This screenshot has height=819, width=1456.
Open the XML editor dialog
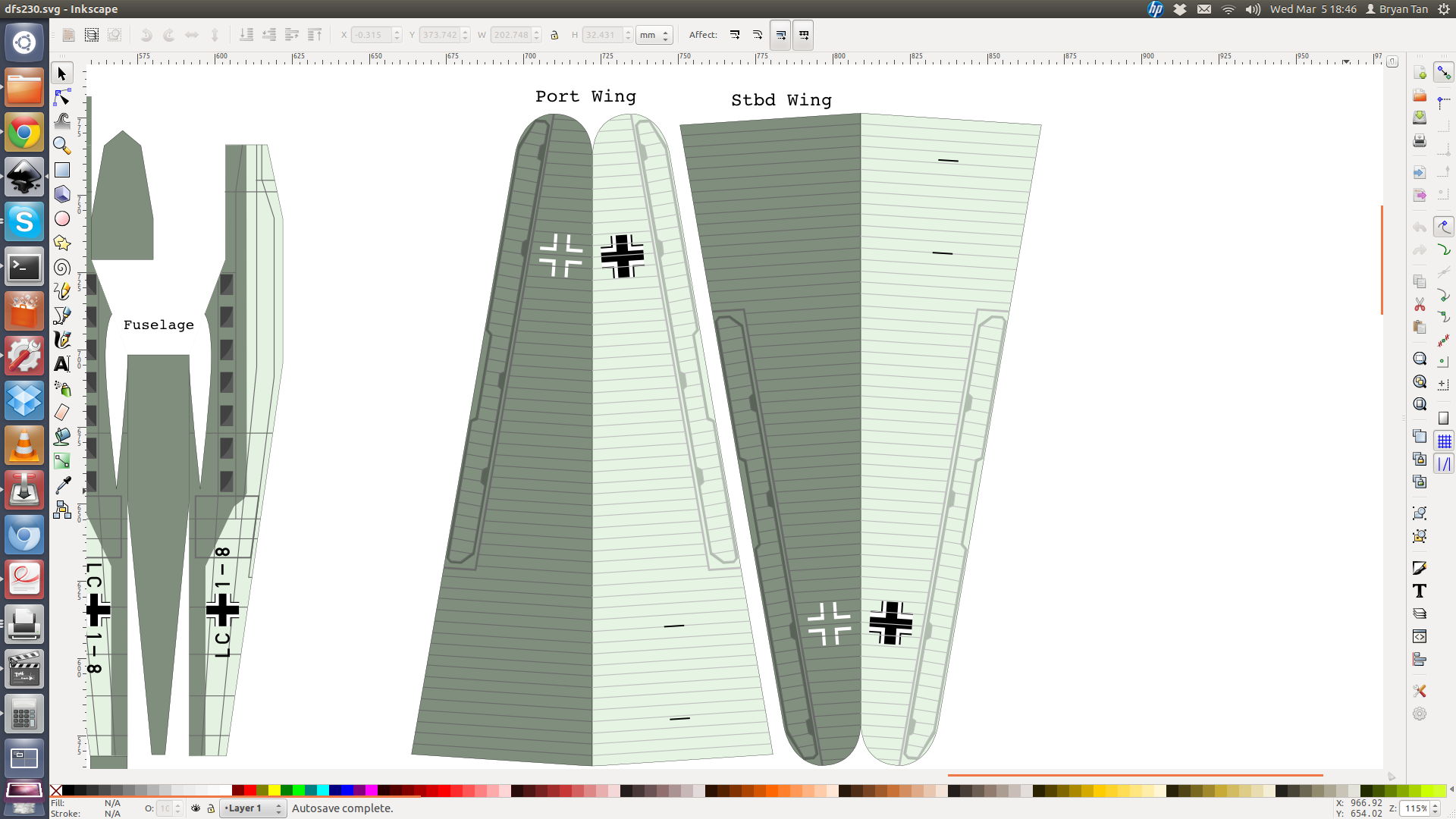tap(1420, 636)
